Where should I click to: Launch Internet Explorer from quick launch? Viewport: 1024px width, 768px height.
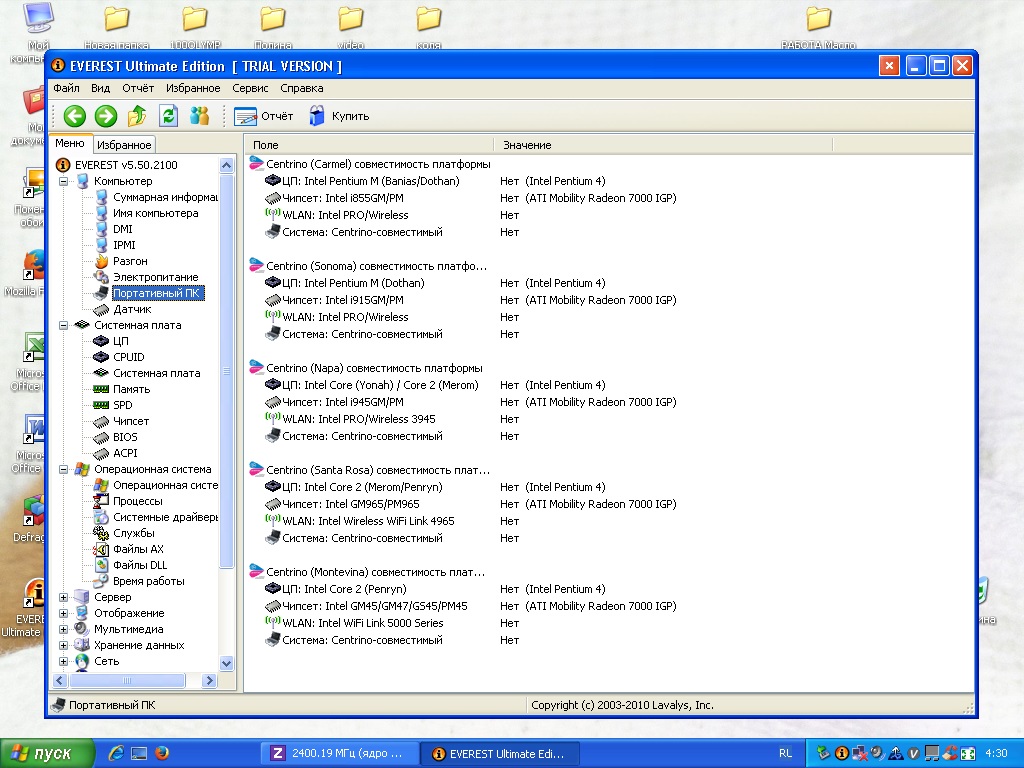click(x=116, y=754)
